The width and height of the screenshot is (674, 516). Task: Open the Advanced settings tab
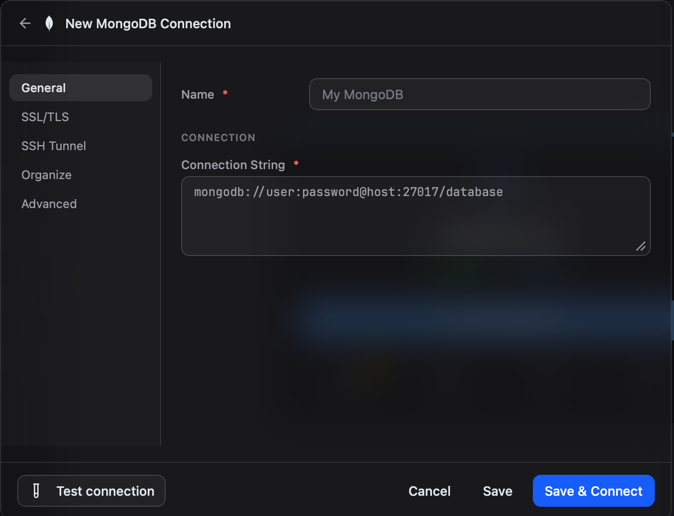pos(80,204)
